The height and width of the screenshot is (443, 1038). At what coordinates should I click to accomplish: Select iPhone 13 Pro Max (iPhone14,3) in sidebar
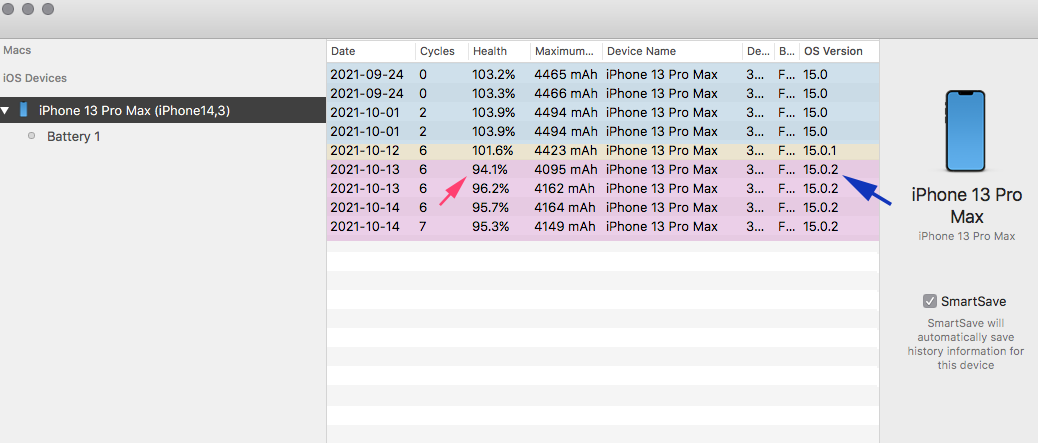point(163,110)
